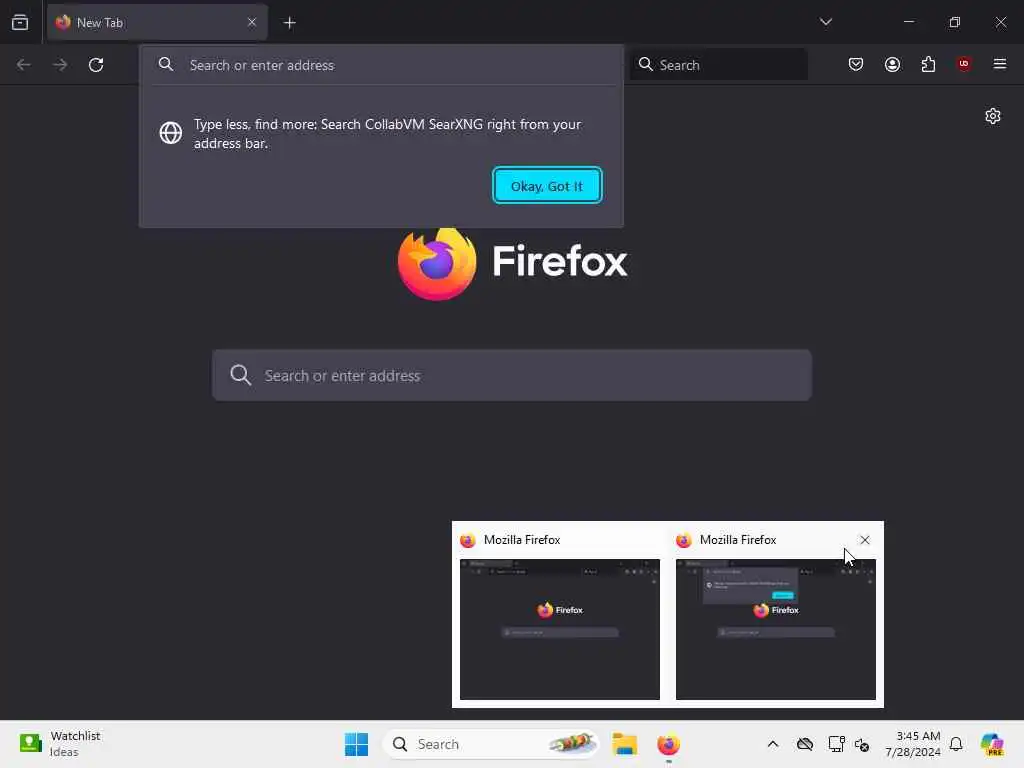Click the Firefox taskbar icon
Screen dimensions: 1024x768
coord(668,744)
